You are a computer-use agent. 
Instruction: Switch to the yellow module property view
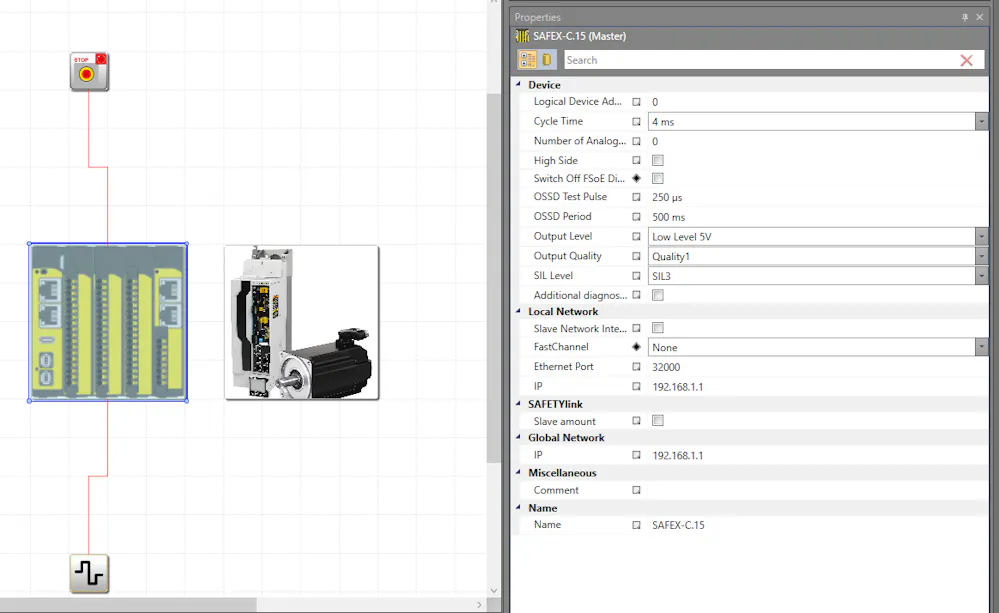pyautogui.click(x=547, y=60)
